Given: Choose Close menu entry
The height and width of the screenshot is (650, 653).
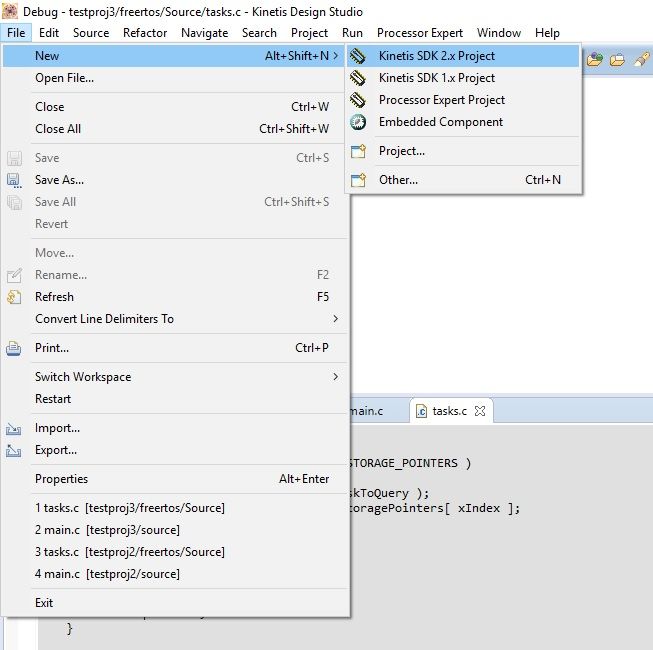Looking at the screenshot, I should 175,107.
